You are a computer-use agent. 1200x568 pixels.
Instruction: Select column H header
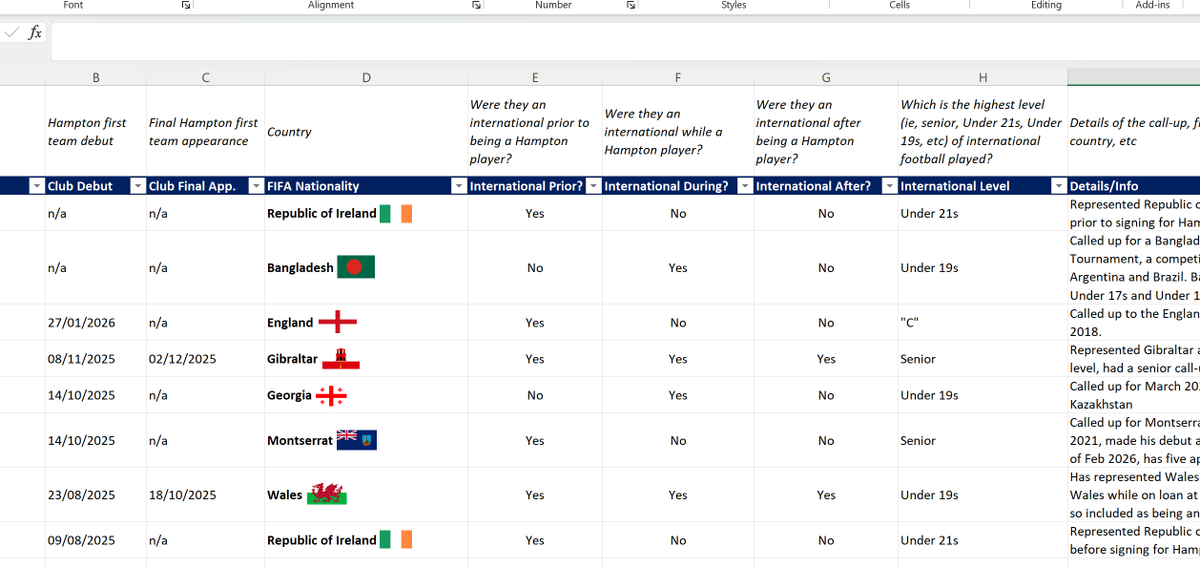[x=983, y=77]
